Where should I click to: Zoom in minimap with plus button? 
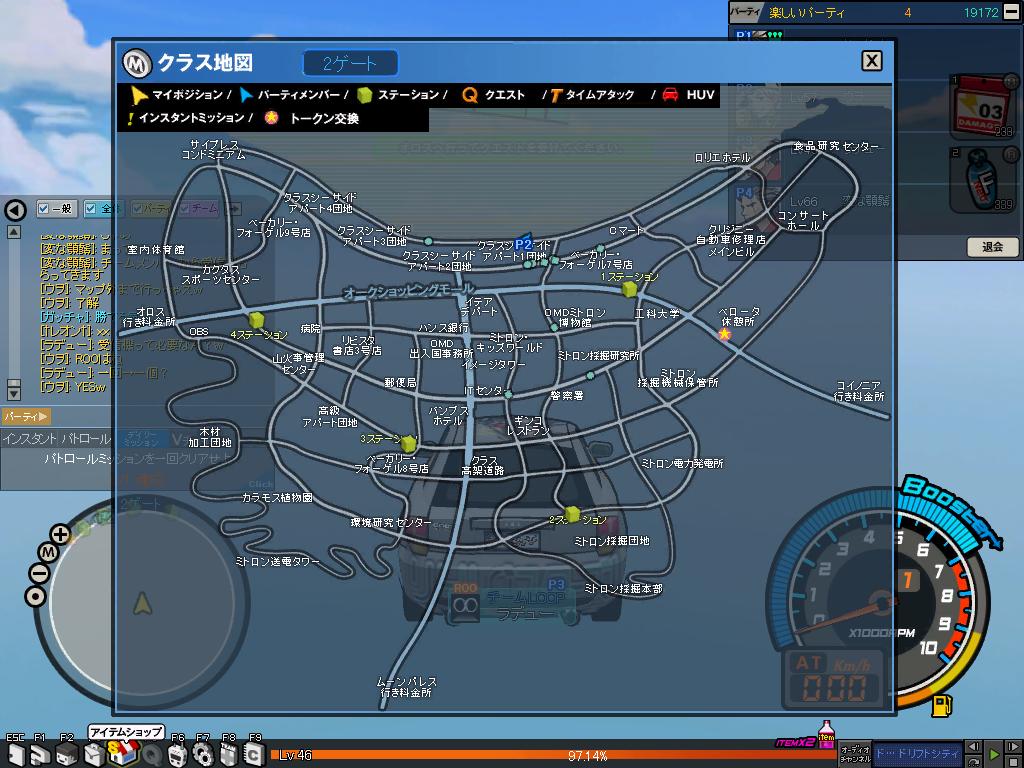click(60, 534)
